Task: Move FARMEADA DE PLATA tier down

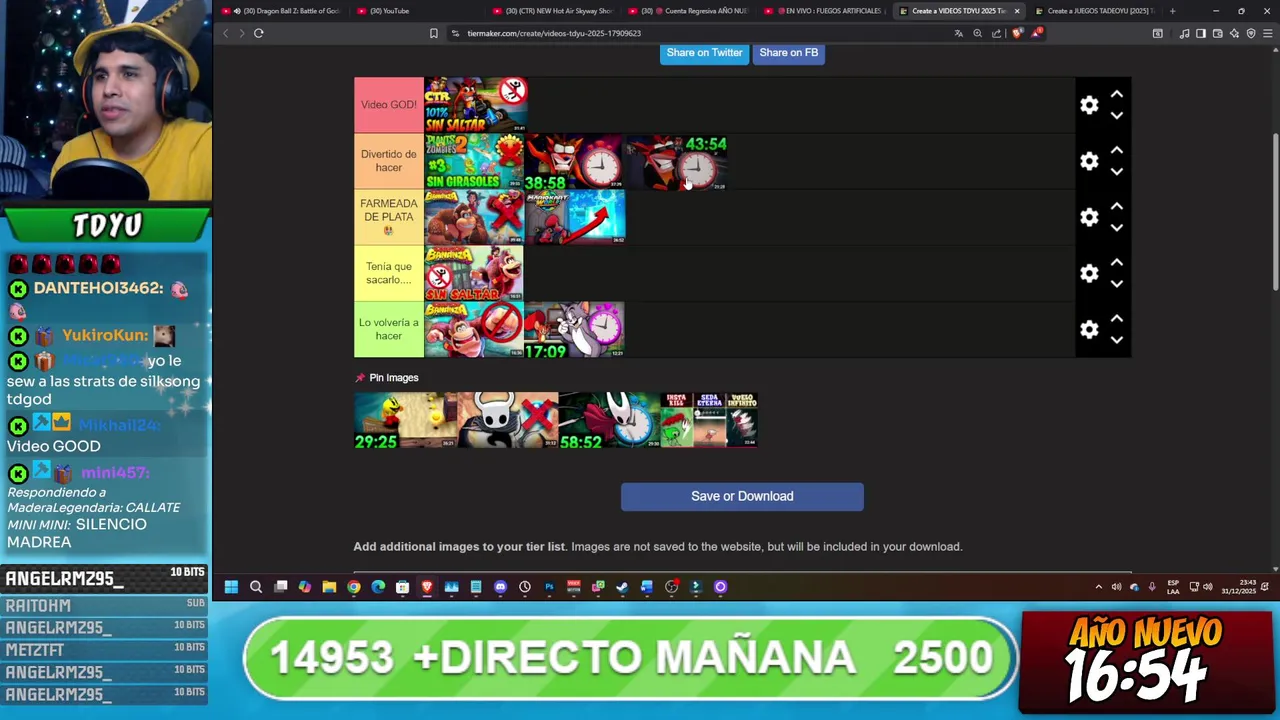Action: 1117,228
